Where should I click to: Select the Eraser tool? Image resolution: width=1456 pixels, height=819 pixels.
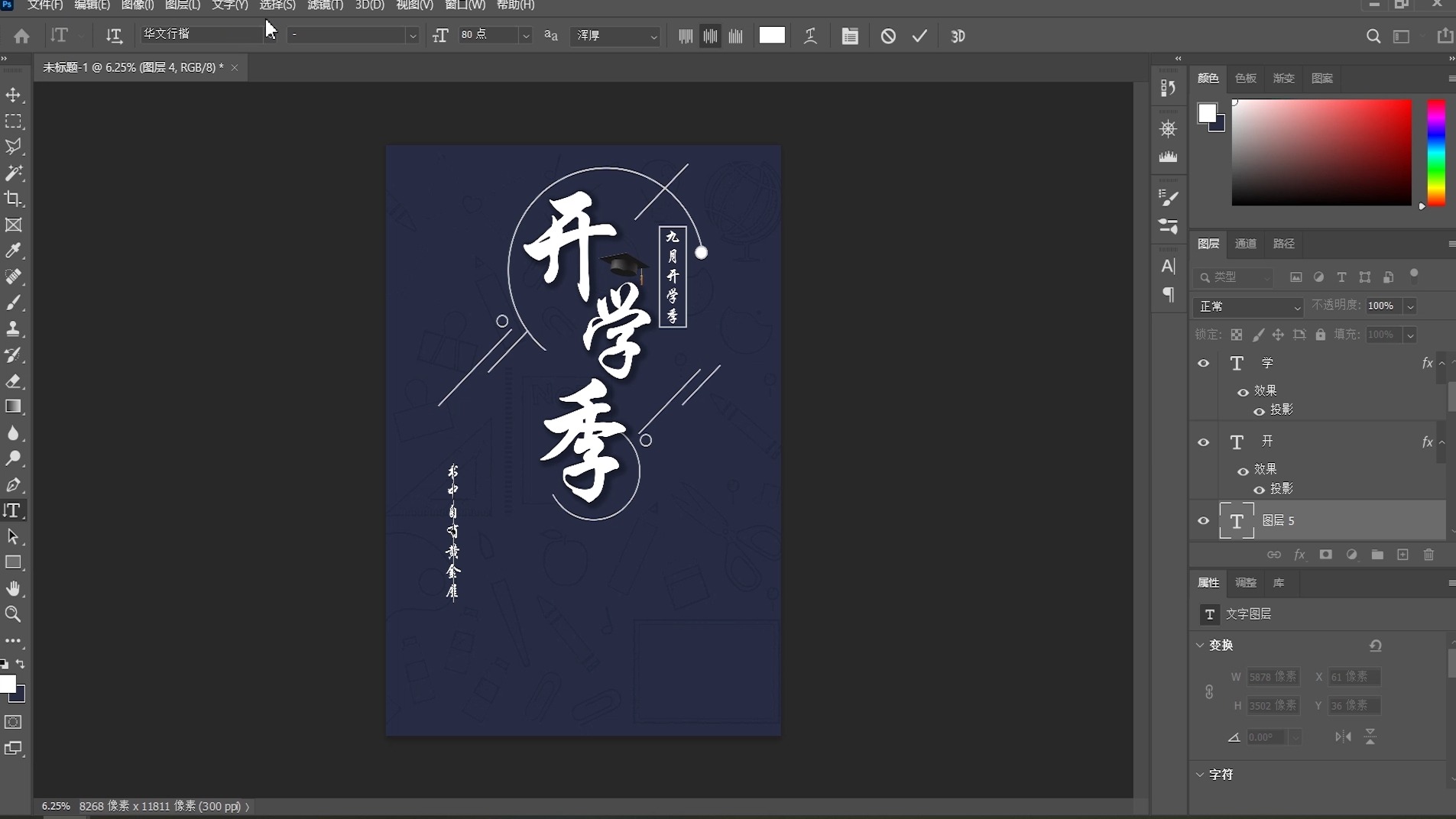tap(14, 380)
